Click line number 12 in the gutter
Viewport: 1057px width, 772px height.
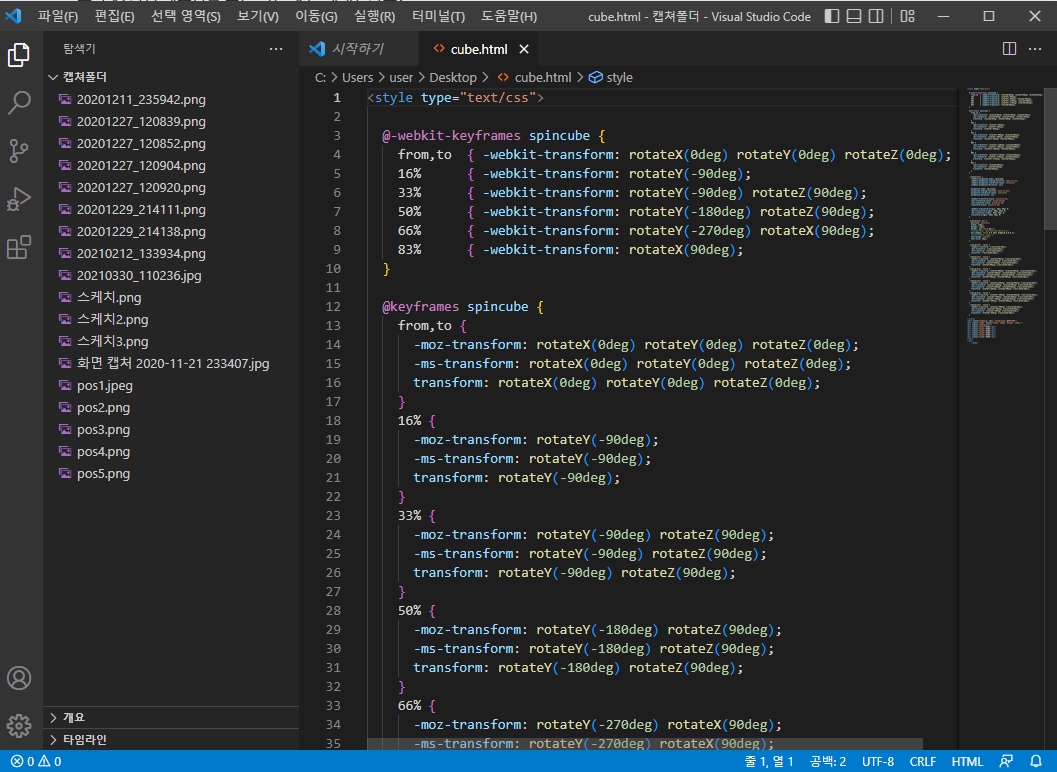coord(333,307)
